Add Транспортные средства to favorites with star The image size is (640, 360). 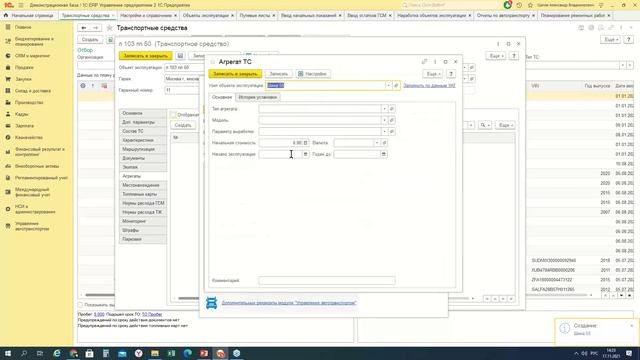109,28
